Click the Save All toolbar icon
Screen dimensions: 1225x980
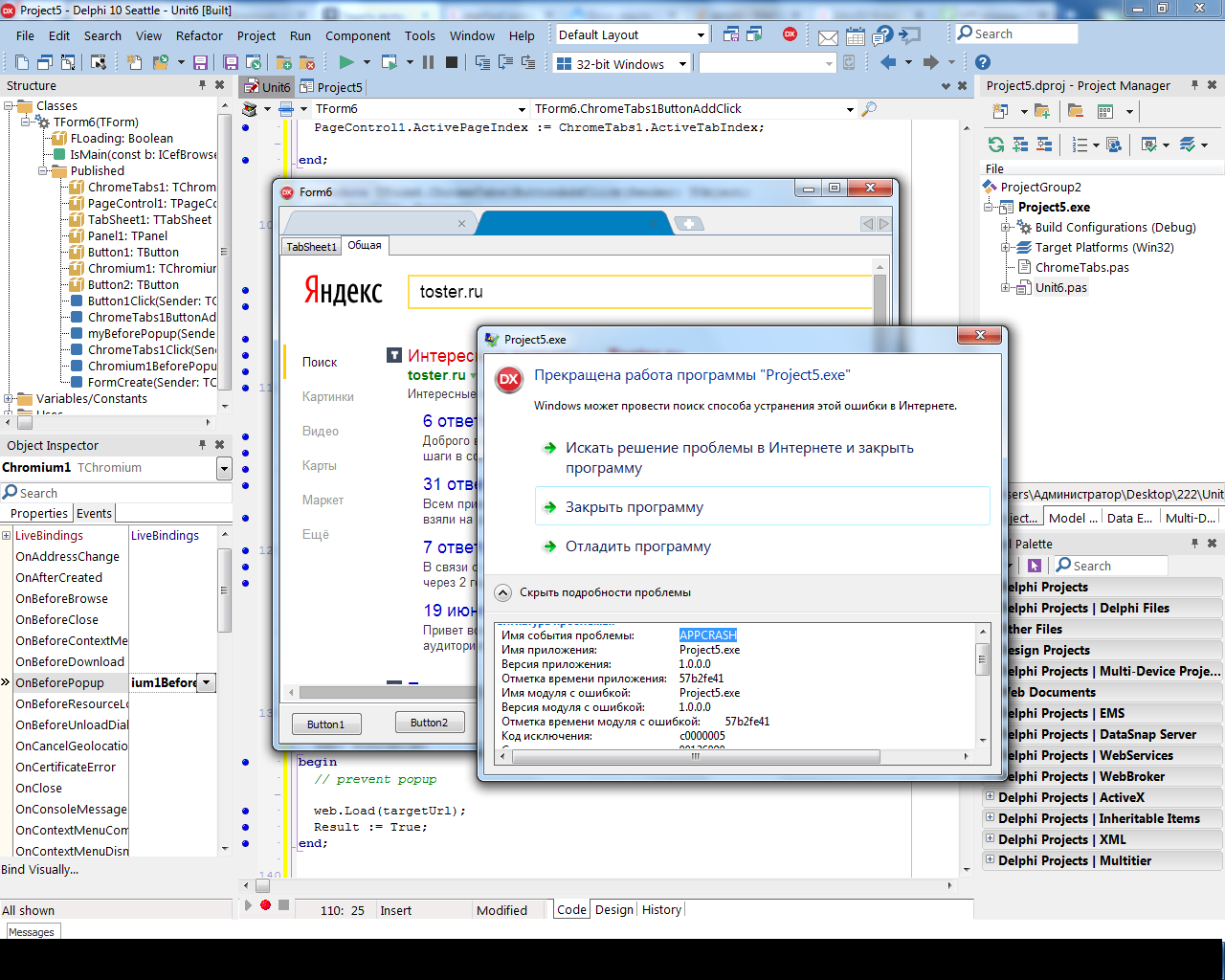[x=231, y=62]
